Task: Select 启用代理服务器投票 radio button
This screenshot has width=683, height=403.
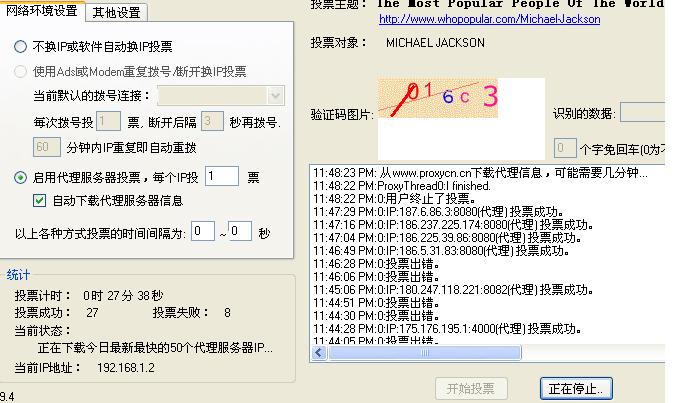Action: (21, 177)
